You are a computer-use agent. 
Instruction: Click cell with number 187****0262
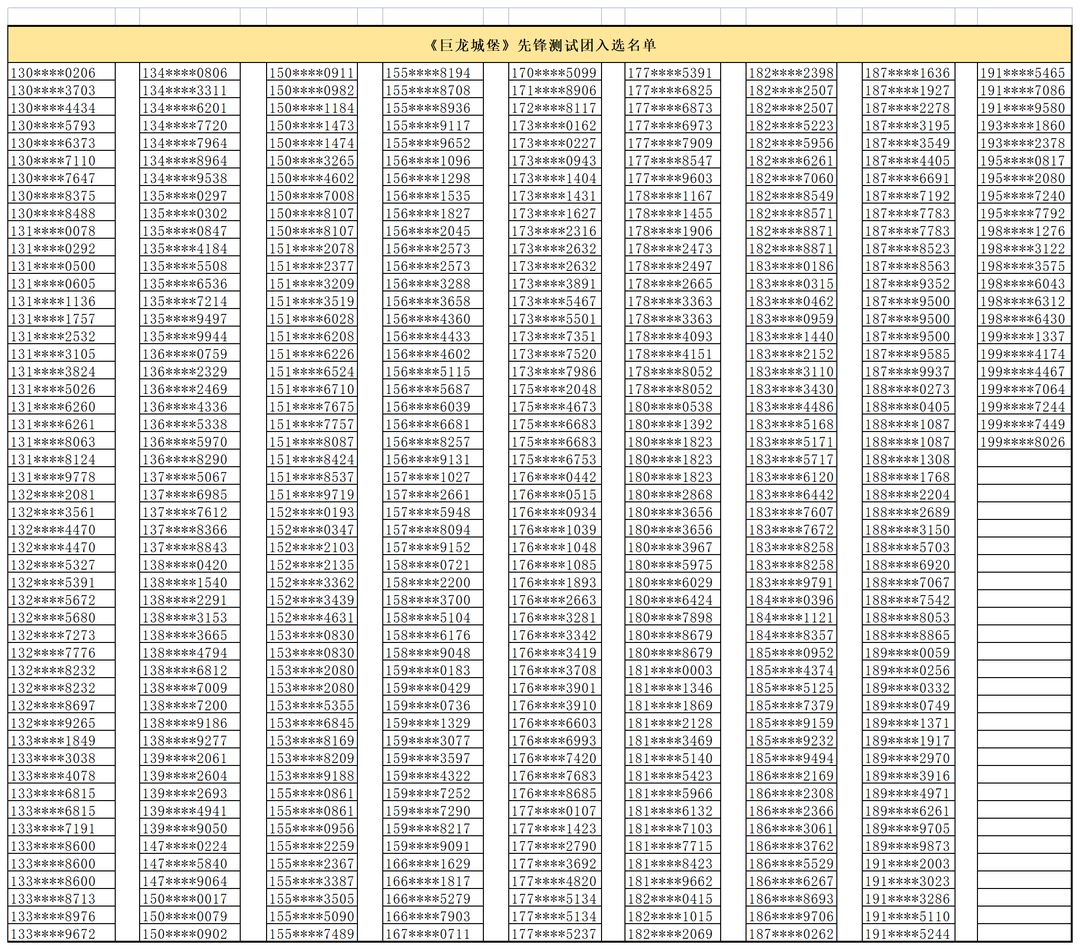[791, 934]
